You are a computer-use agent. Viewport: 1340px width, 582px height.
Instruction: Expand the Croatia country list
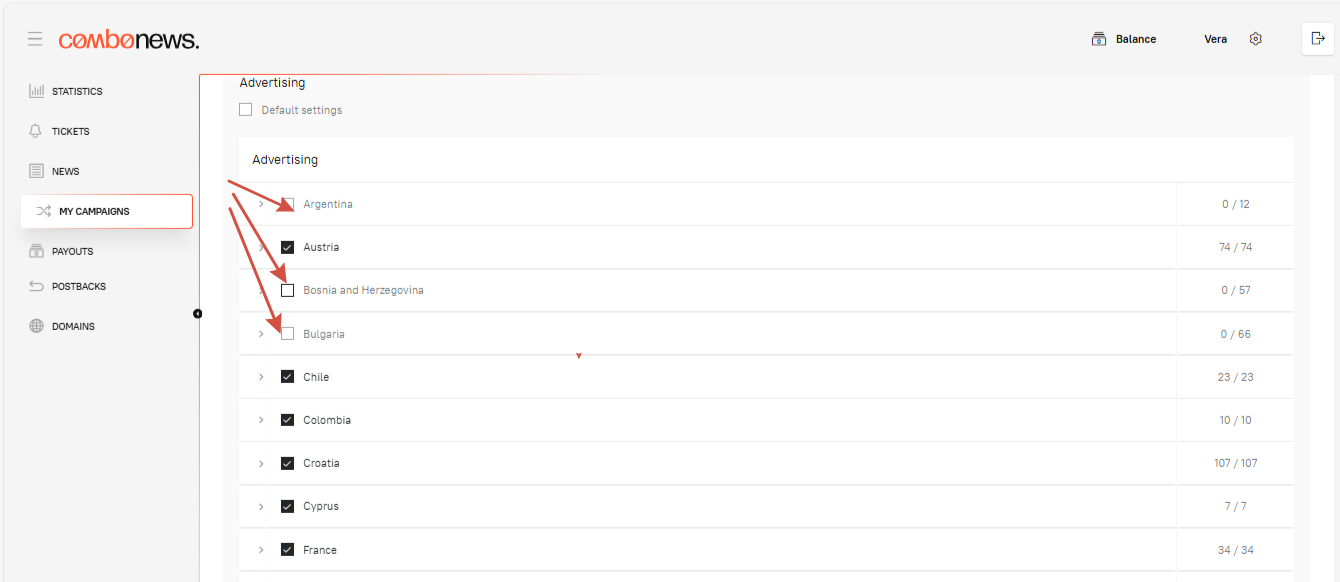pos(261,463)
